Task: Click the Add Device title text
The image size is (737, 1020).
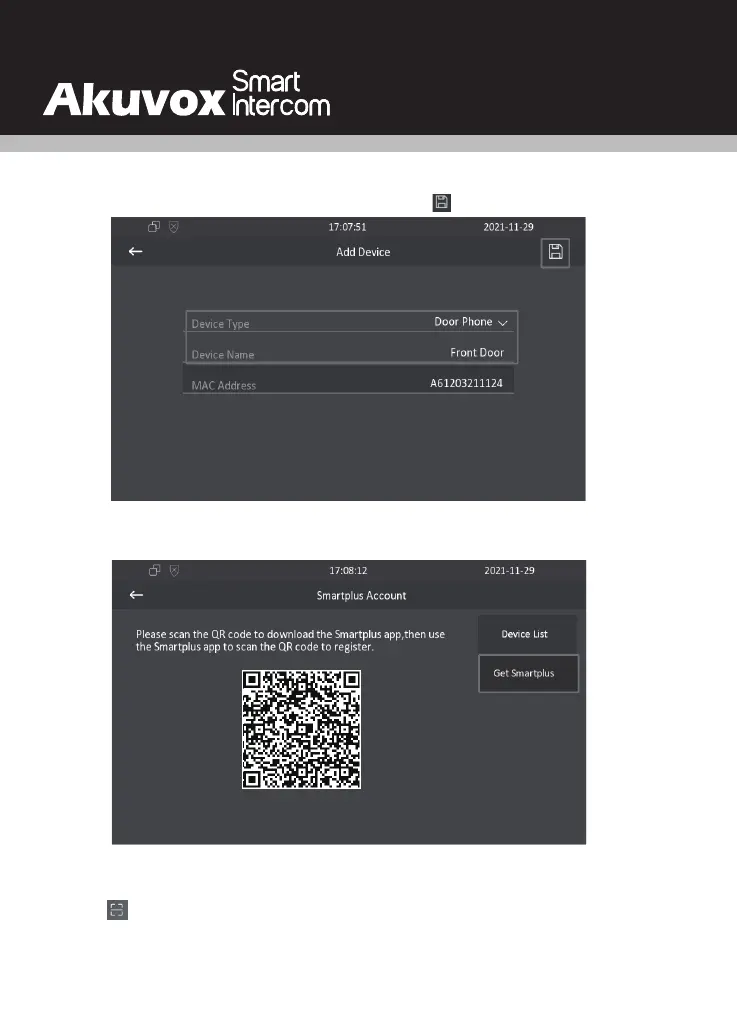Action: coord(363,252)
